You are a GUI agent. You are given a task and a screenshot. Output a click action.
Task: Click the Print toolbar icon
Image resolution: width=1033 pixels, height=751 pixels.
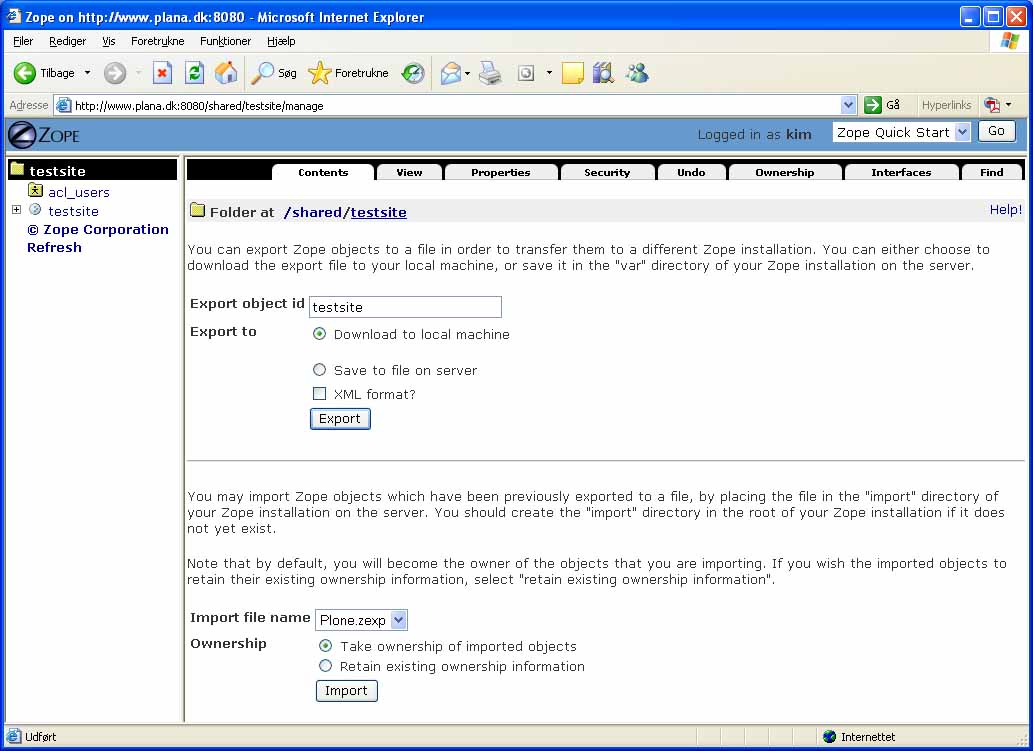(x=490, y=73)
